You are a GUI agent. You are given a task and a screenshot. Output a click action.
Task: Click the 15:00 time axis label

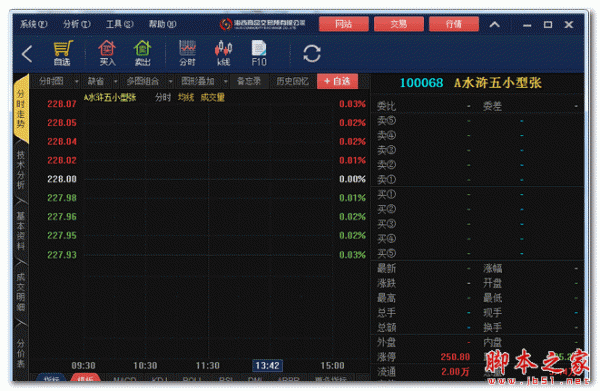click(332, 366)
